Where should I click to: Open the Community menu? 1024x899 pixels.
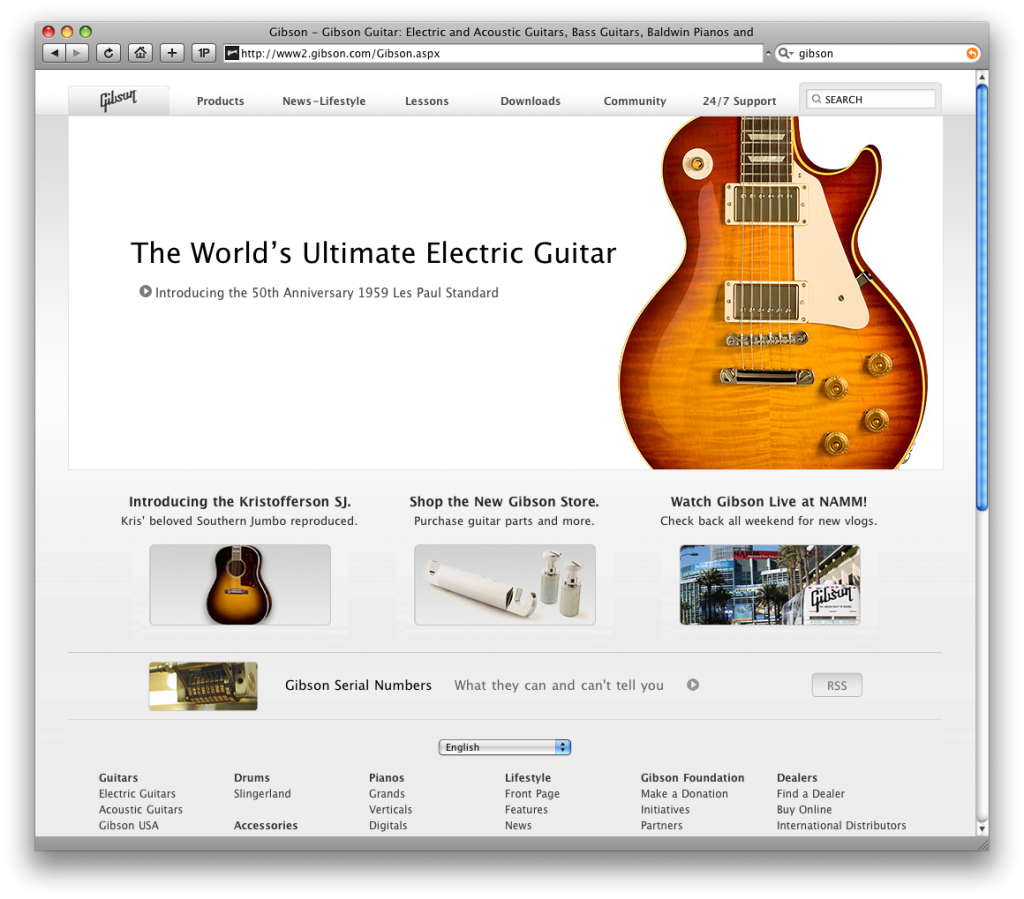635,101
